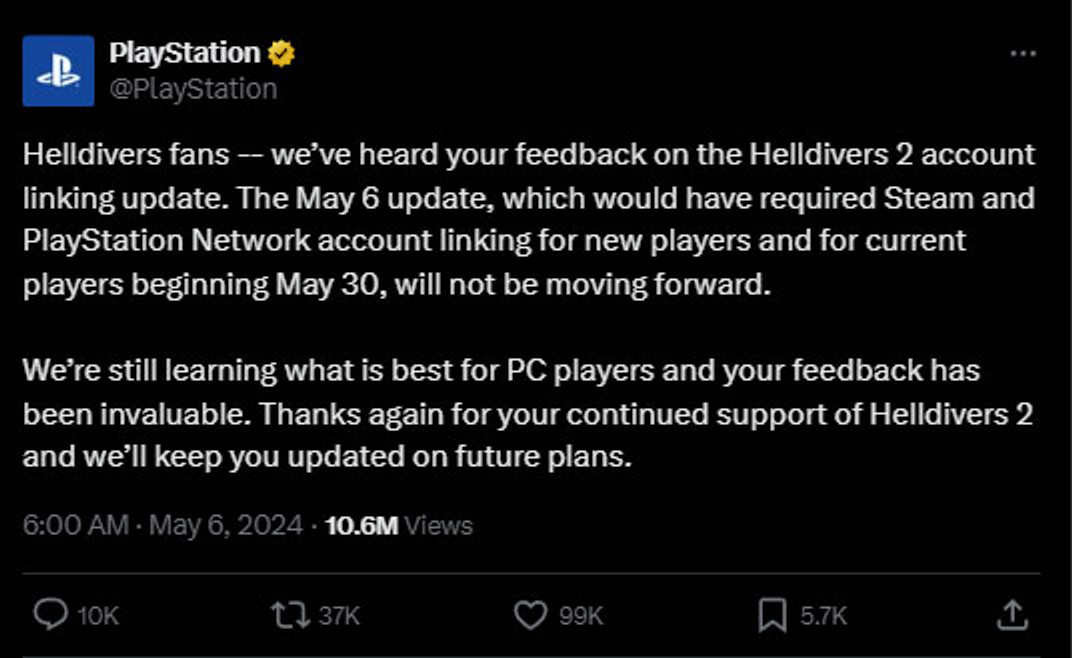Open the three-dot more options menu
The width and height of the screenshot is (1072, 658).
(1023, 54)
